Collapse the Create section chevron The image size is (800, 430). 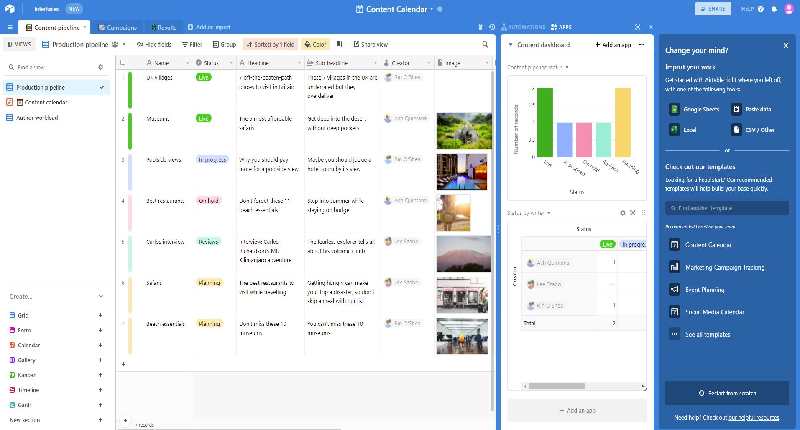101,296
